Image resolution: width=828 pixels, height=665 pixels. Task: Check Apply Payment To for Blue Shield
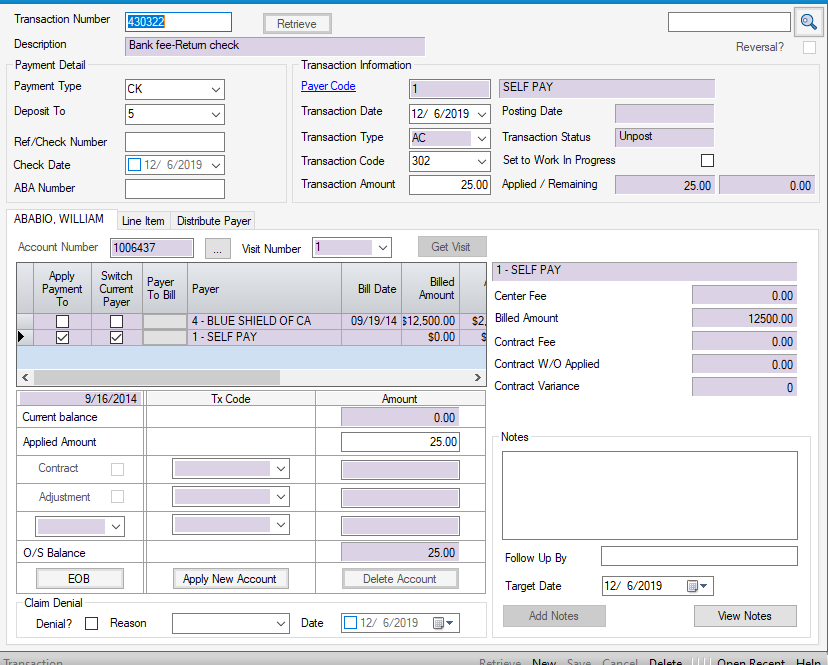[x=62, y=321]
